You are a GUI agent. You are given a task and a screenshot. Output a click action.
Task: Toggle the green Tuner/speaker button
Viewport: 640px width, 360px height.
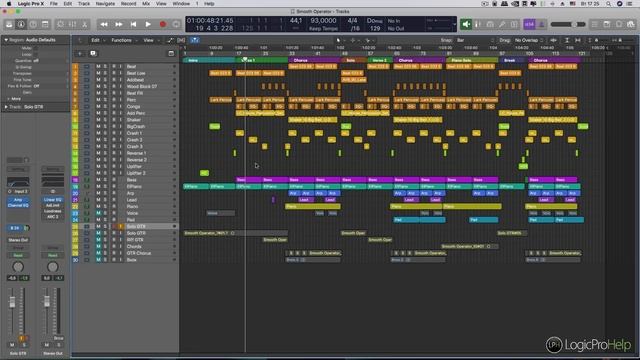[x=466, y=24]
